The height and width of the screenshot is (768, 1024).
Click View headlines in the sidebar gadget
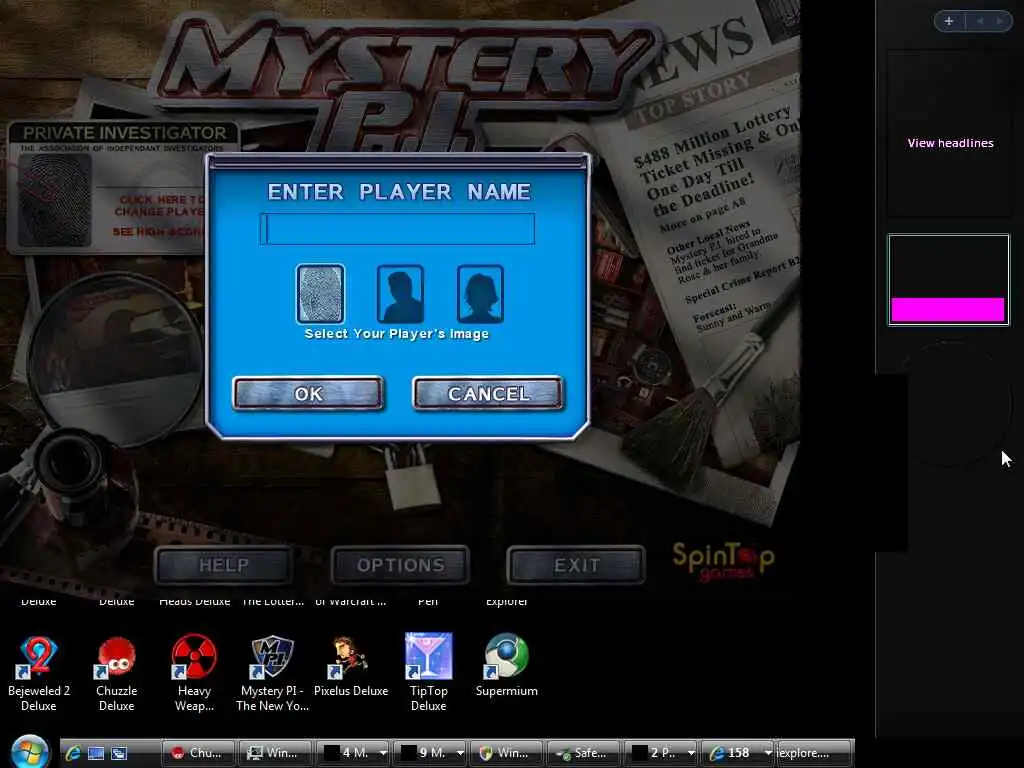950,143
